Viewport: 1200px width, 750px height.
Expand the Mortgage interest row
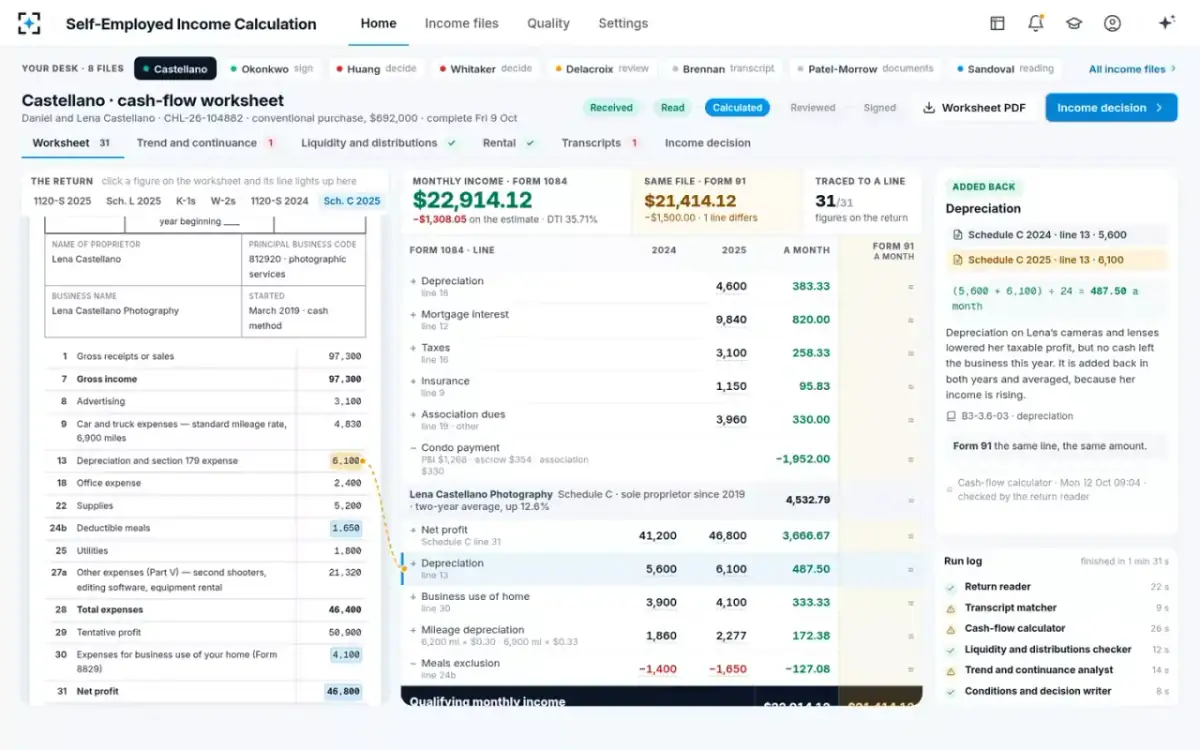413,314
